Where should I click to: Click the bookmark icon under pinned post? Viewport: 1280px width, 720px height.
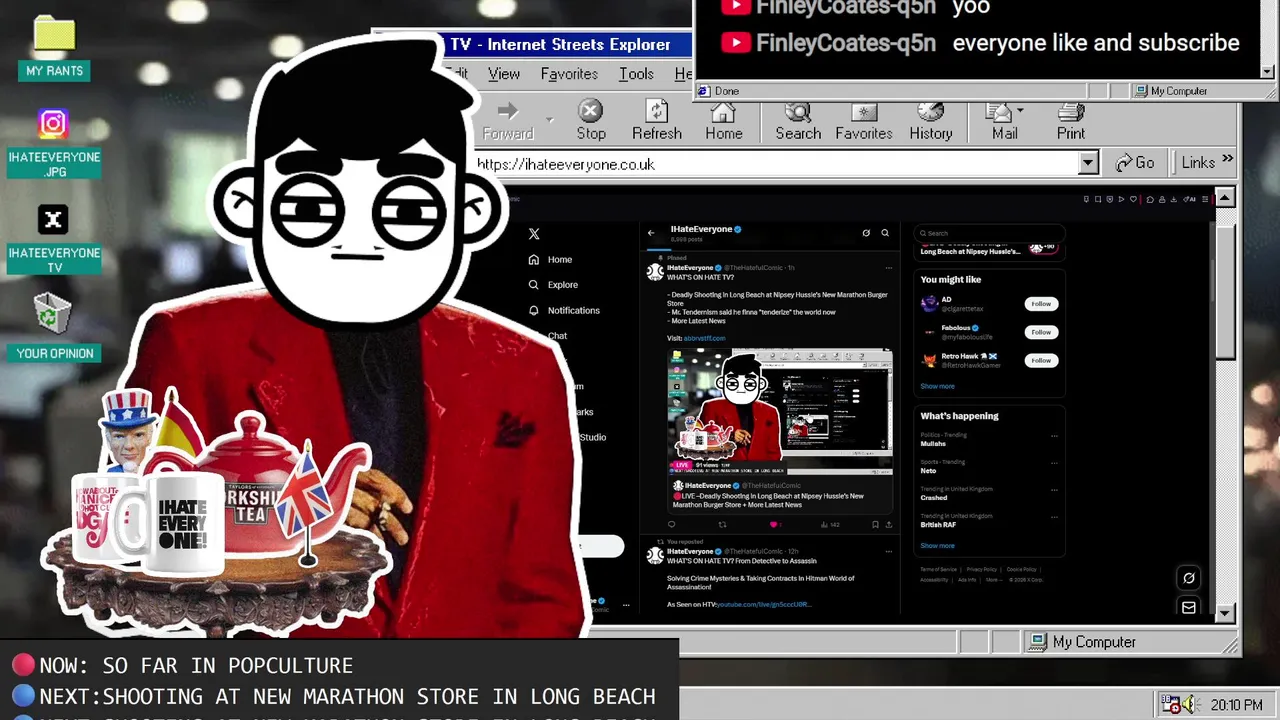[x=875, y=524]
